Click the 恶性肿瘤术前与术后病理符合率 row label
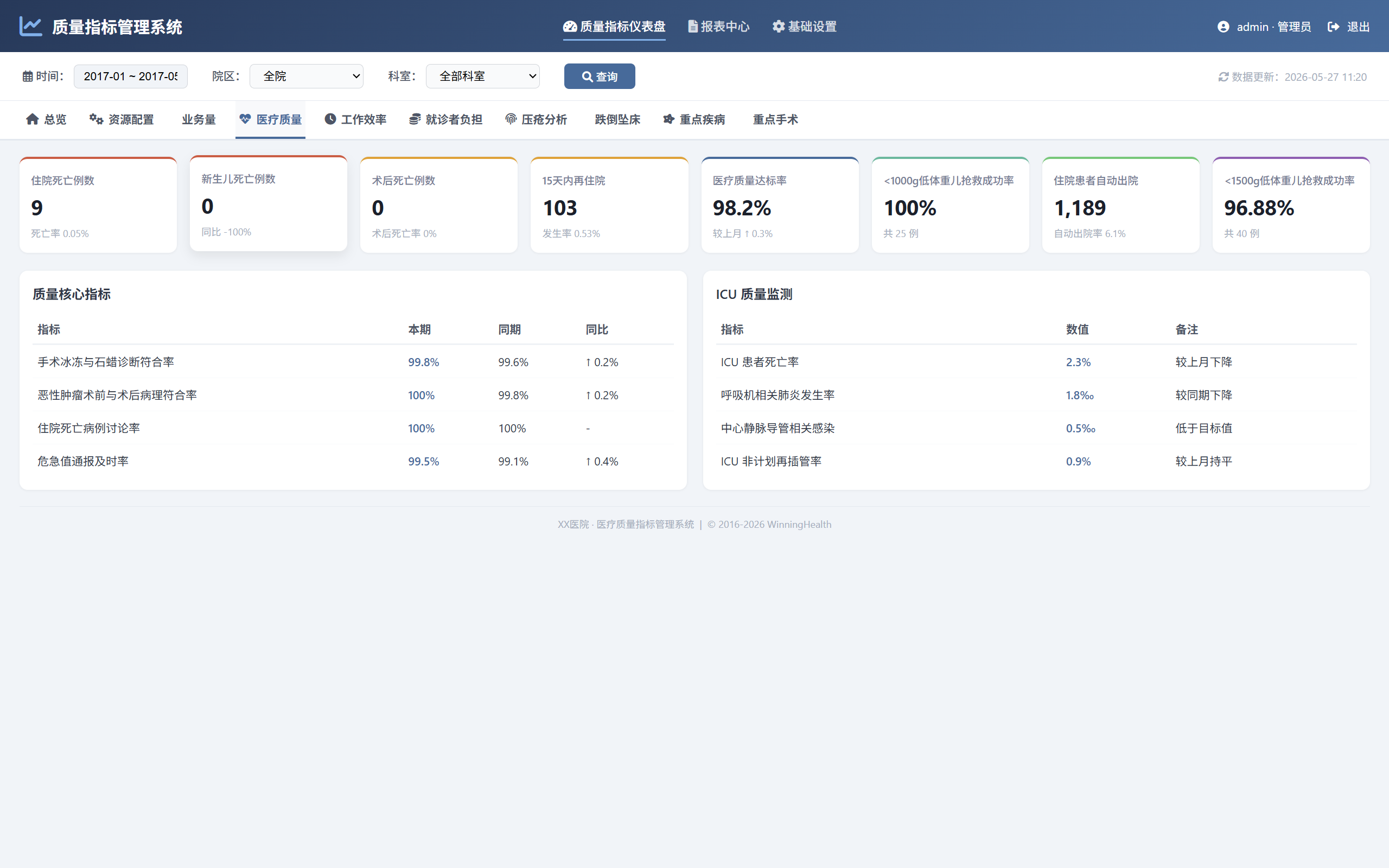The image size is (1389, 868). pyautogui.click(x=117, y=395)
